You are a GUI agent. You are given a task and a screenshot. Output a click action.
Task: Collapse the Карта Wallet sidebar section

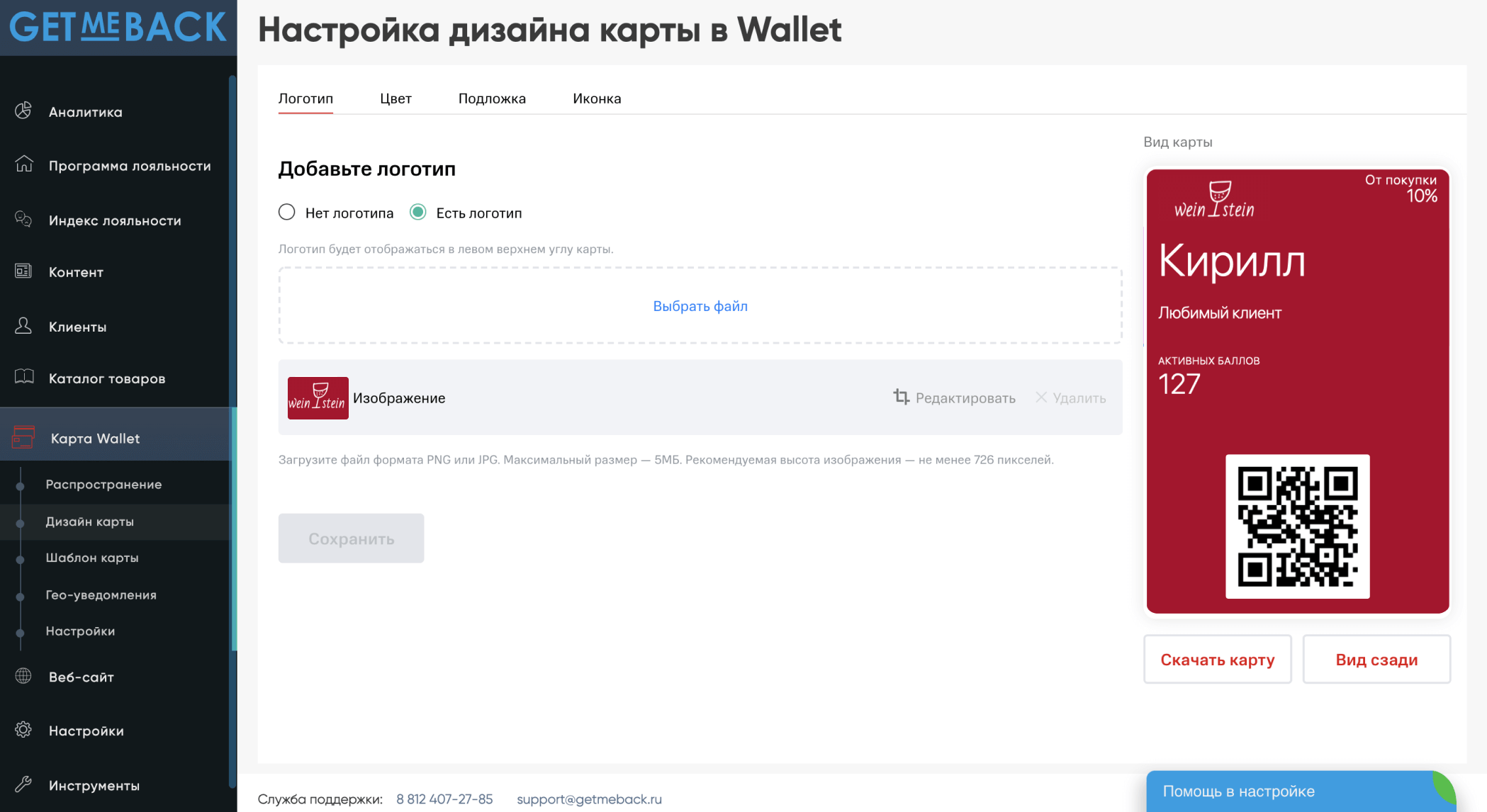coord(95,439)
